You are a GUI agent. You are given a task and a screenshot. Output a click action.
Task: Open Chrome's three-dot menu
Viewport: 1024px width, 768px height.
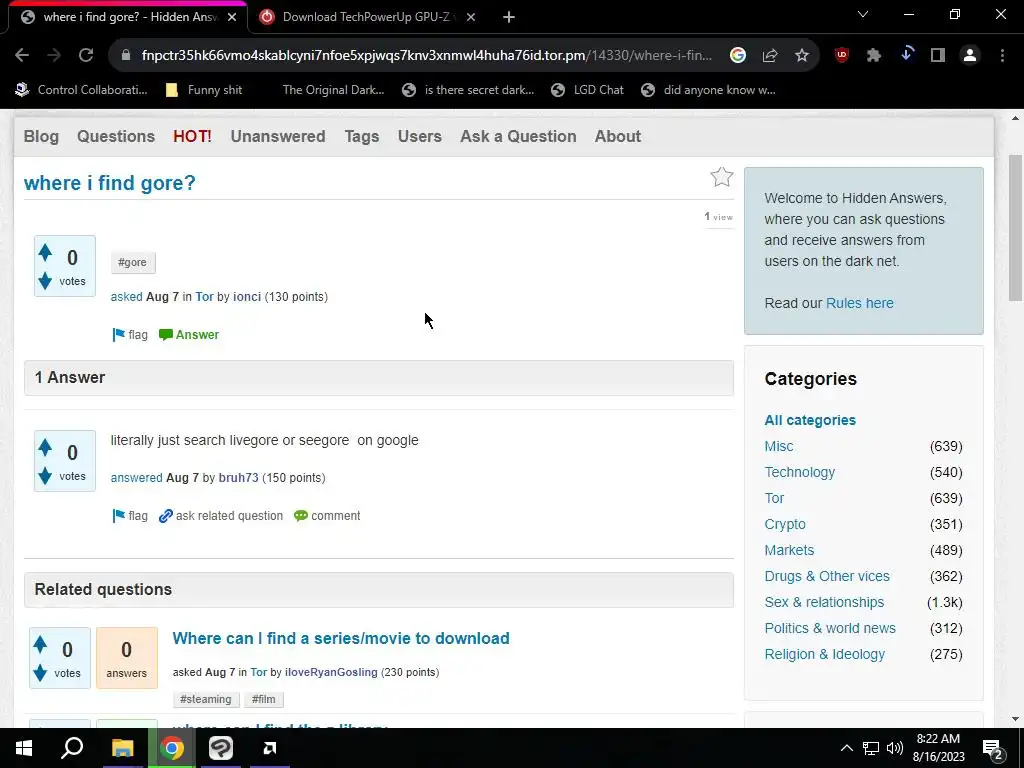coord(1002,56)
